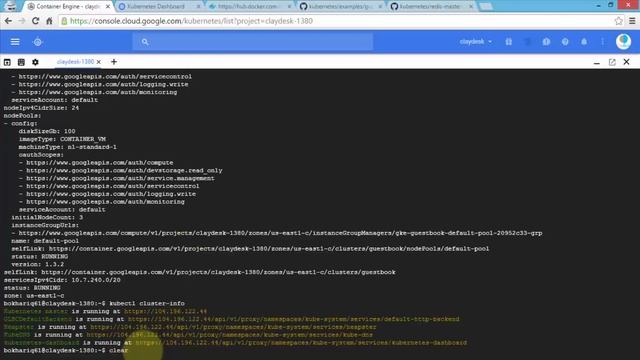Click the 'diskSizeGb: 100' line

47,131
